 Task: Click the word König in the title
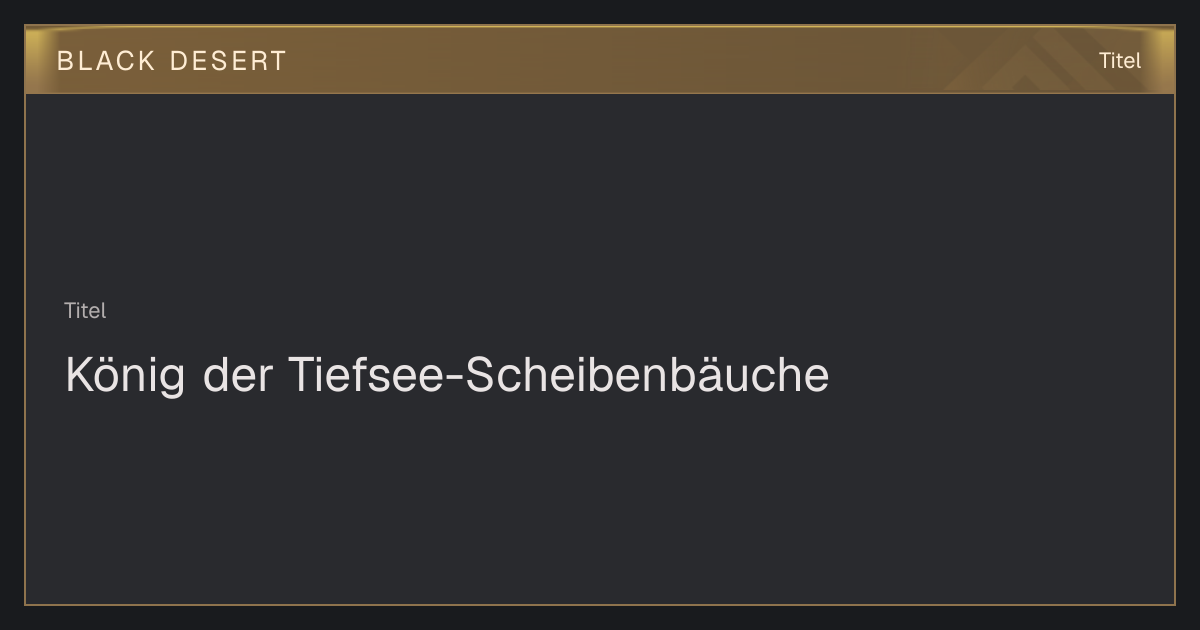click(x=126, y=376)
